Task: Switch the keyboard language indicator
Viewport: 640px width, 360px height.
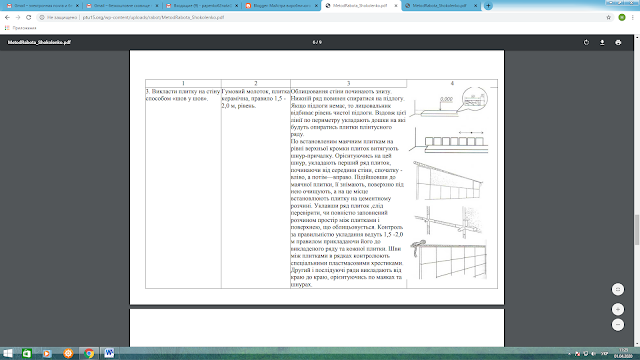Action: pyautogui.click(x=604, y=354)
